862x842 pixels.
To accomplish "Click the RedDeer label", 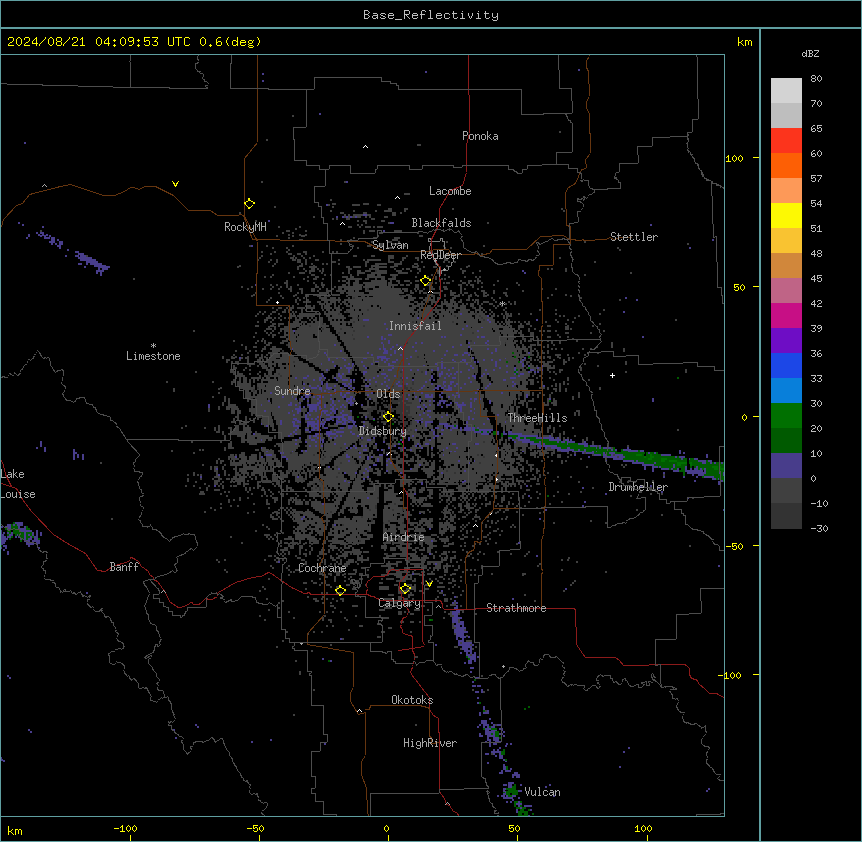I will (440, 255).
